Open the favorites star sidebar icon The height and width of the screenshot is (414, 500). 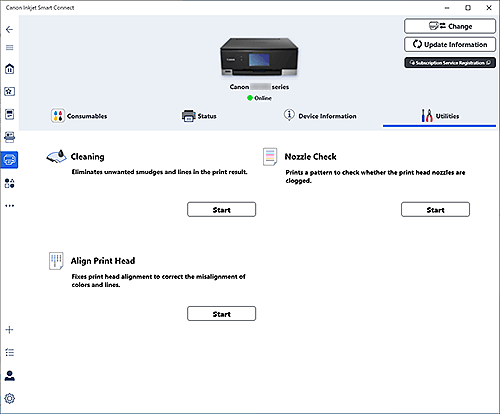9,91
